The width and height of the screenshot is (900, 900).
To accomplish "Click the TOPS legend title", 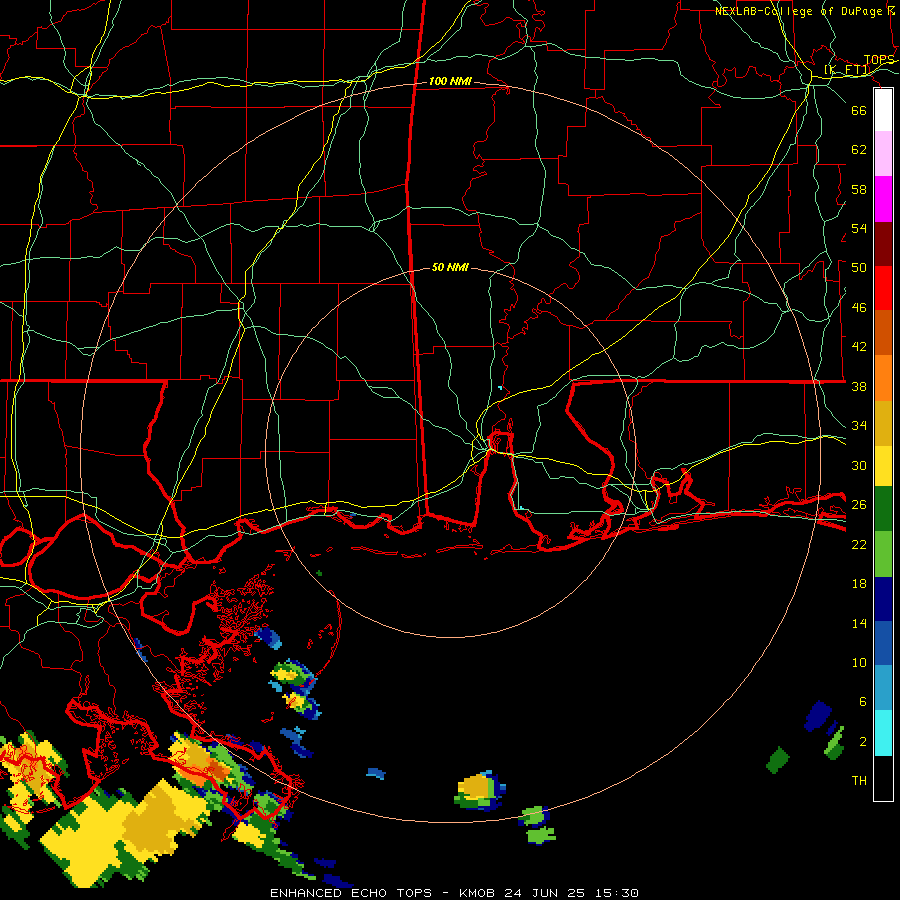I will [x=879, y=60].
